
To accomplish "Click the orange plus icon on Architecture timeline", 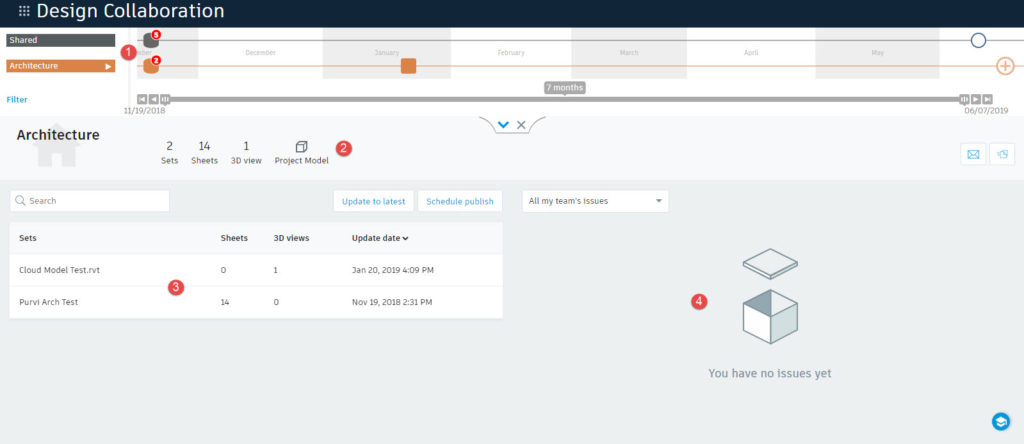I will coord(1006,66).
